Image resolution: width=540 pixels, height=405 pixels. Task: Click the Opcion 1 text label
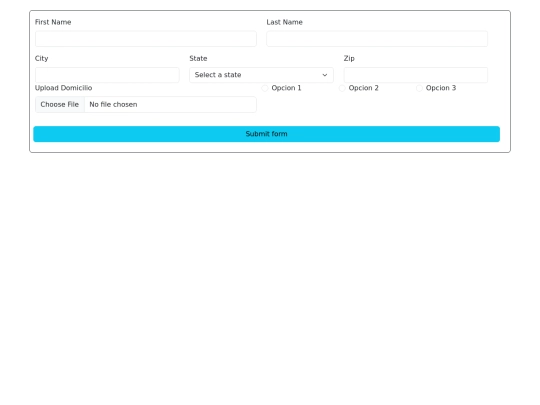[286, 88]
